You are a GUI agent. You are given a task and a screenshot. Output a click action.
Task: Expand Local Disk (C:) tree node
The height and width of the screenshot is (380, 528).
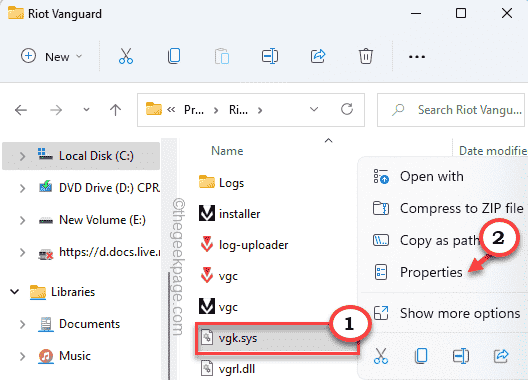point(22,156)
